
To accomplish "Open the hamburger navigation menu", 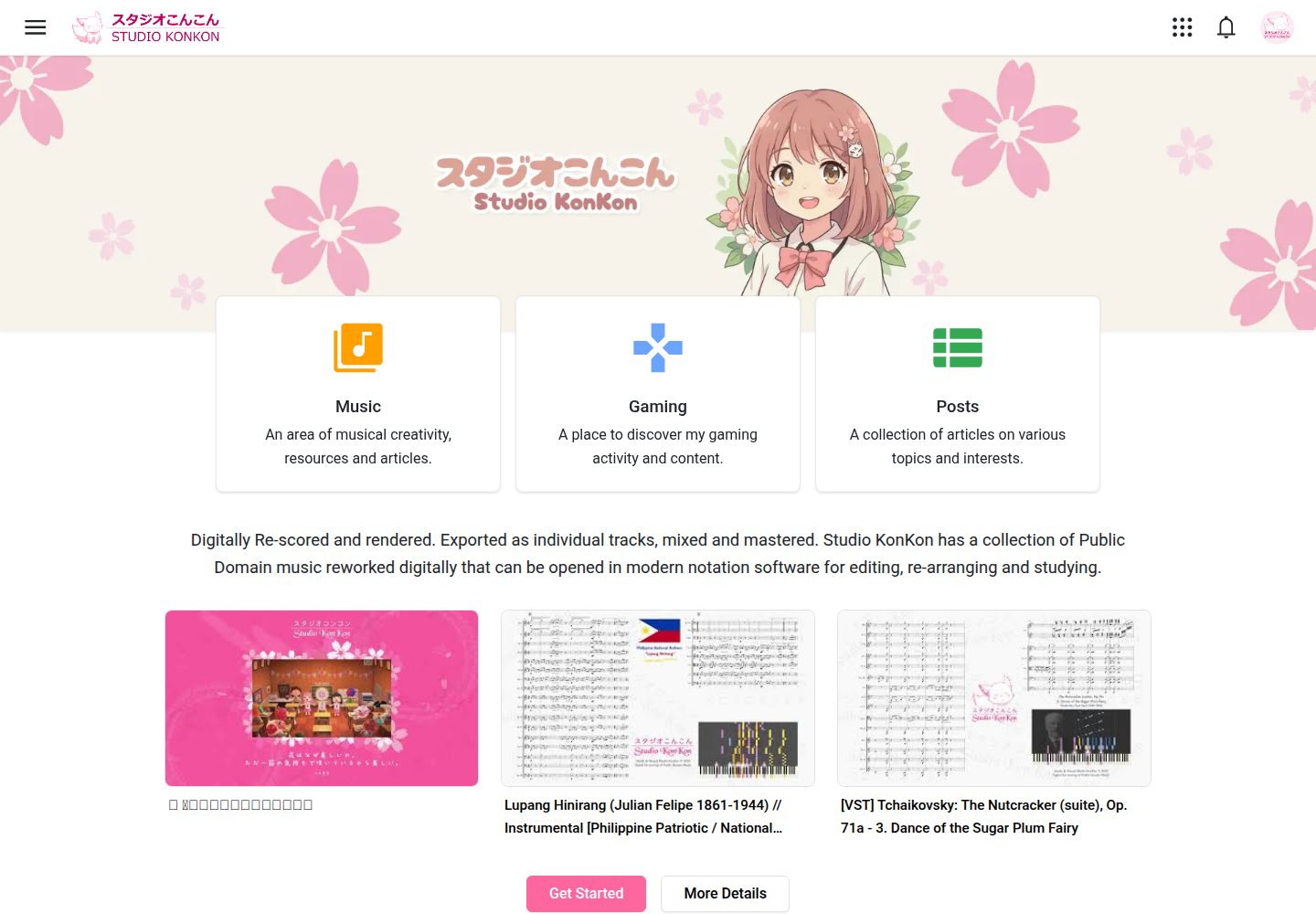I will pos(35,27).
